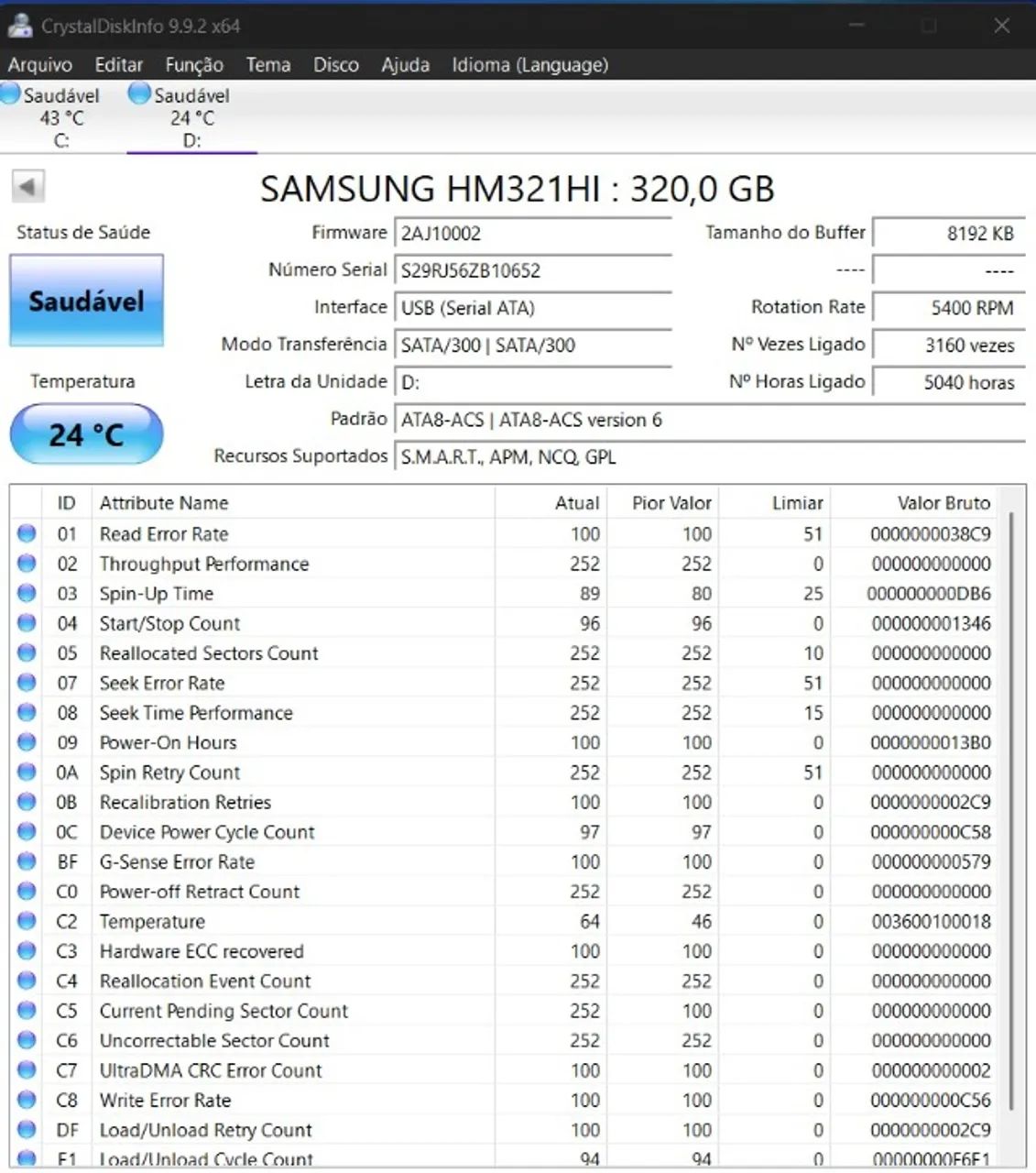Viewport: 1036px width, 1173px height.
Task: Click the SAMSUNG HM321HI disk title
Action: (518, 189)
